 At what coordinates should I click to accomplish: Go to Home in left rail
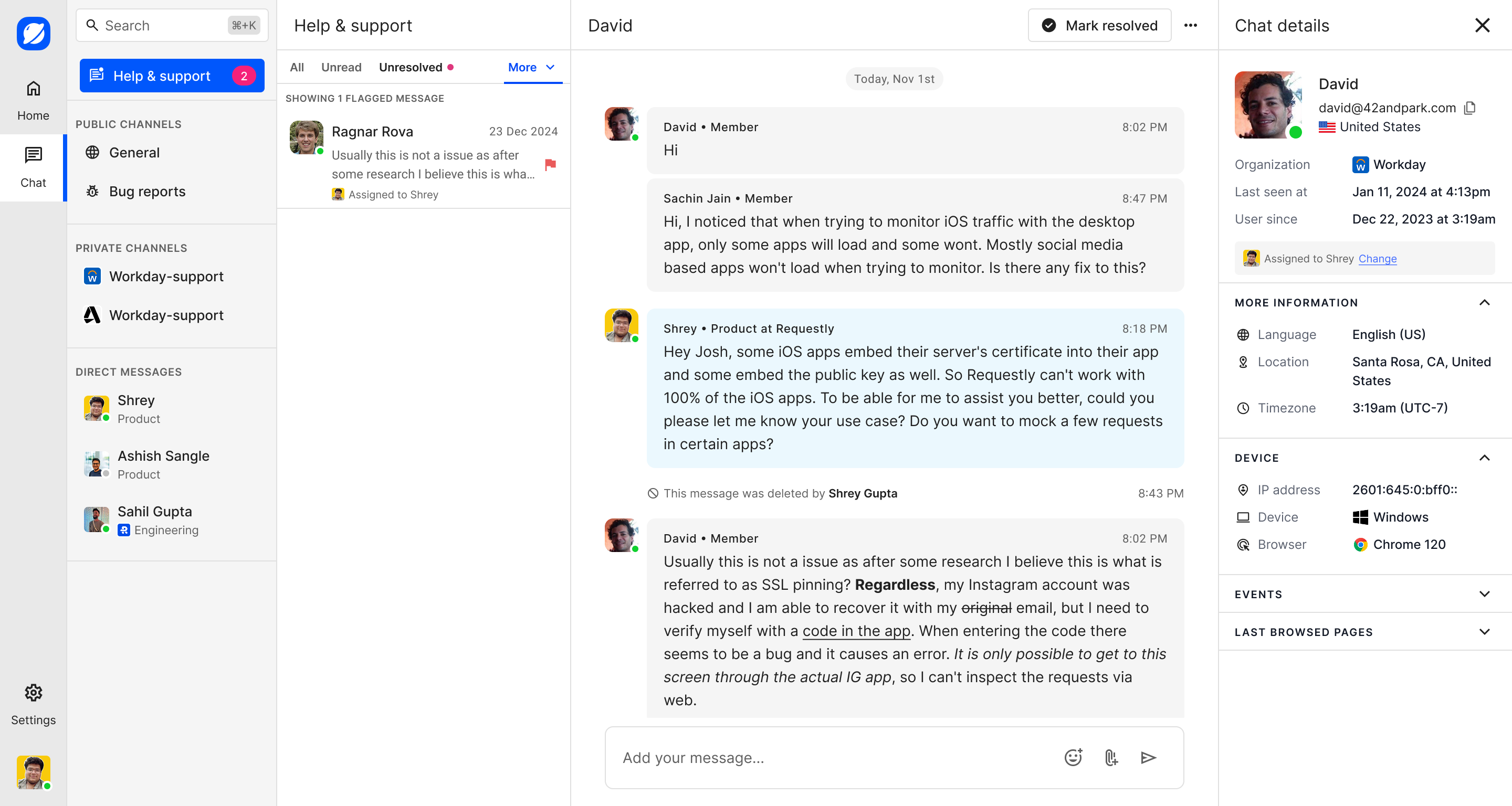pos(34,100)
